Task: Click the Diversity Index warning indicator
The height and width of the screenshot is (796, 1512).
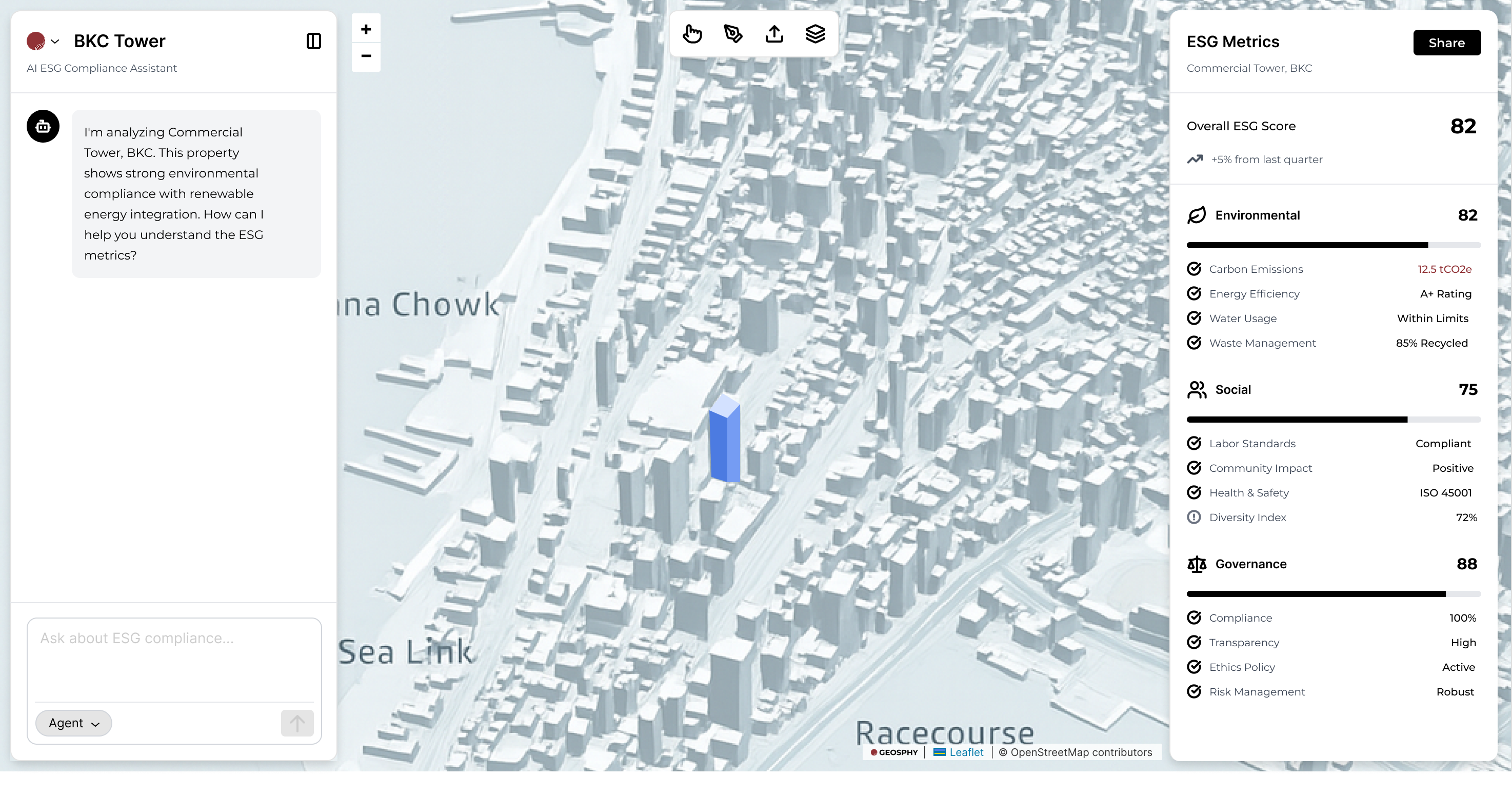Action: [1195, 517]
